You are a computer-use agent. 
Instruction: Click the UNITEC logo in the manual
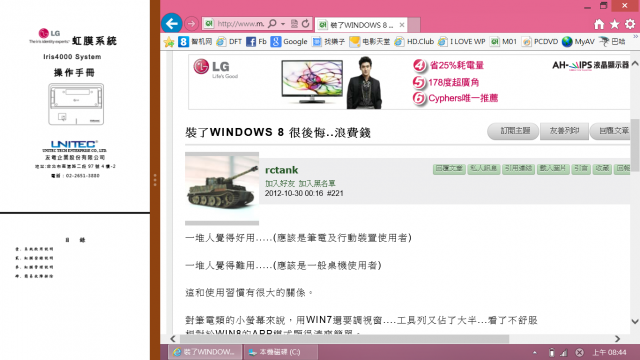click(74, 144)
